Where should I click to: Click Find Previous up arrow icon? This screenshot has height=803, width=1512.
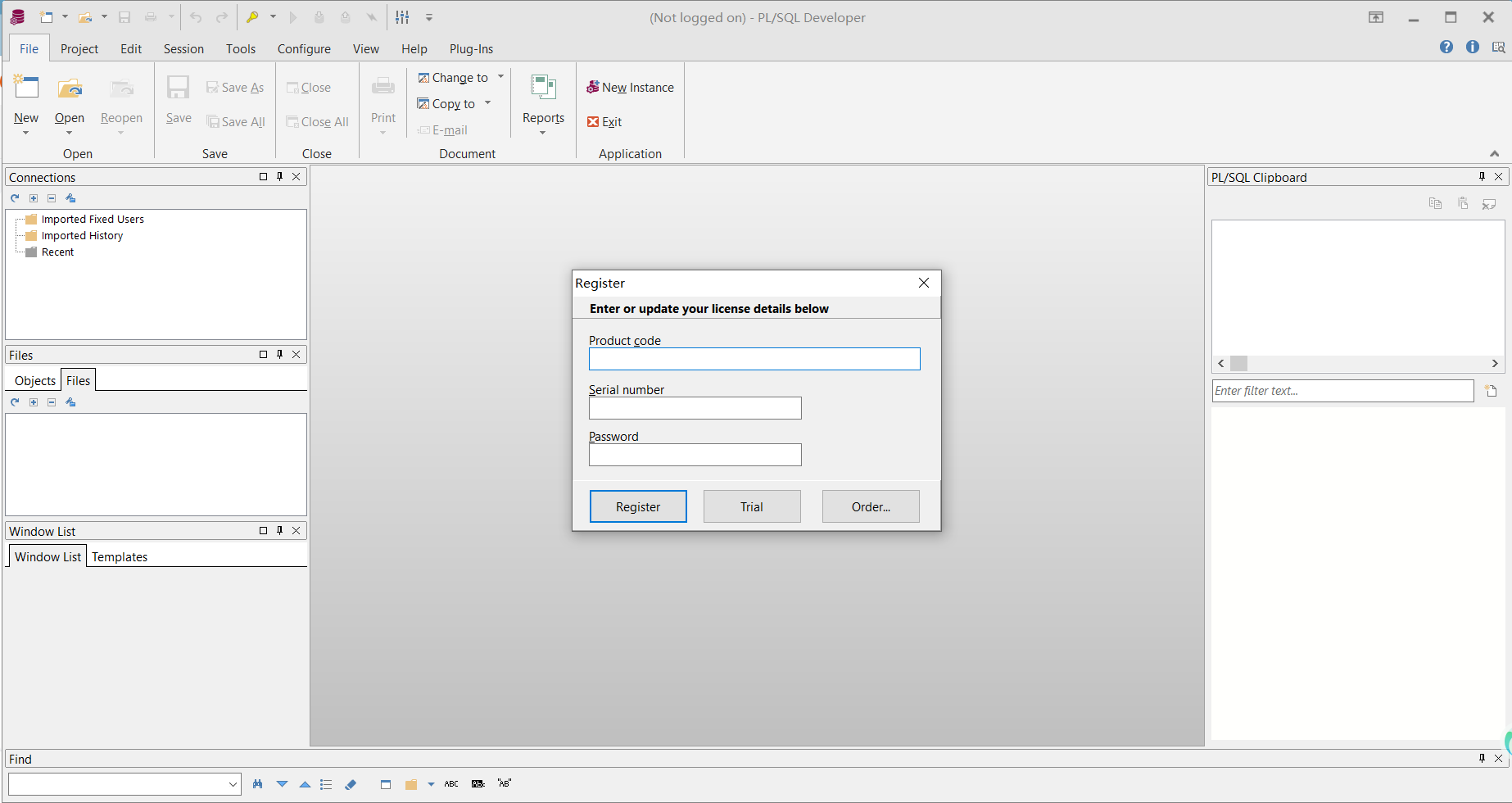click(305, 784)
